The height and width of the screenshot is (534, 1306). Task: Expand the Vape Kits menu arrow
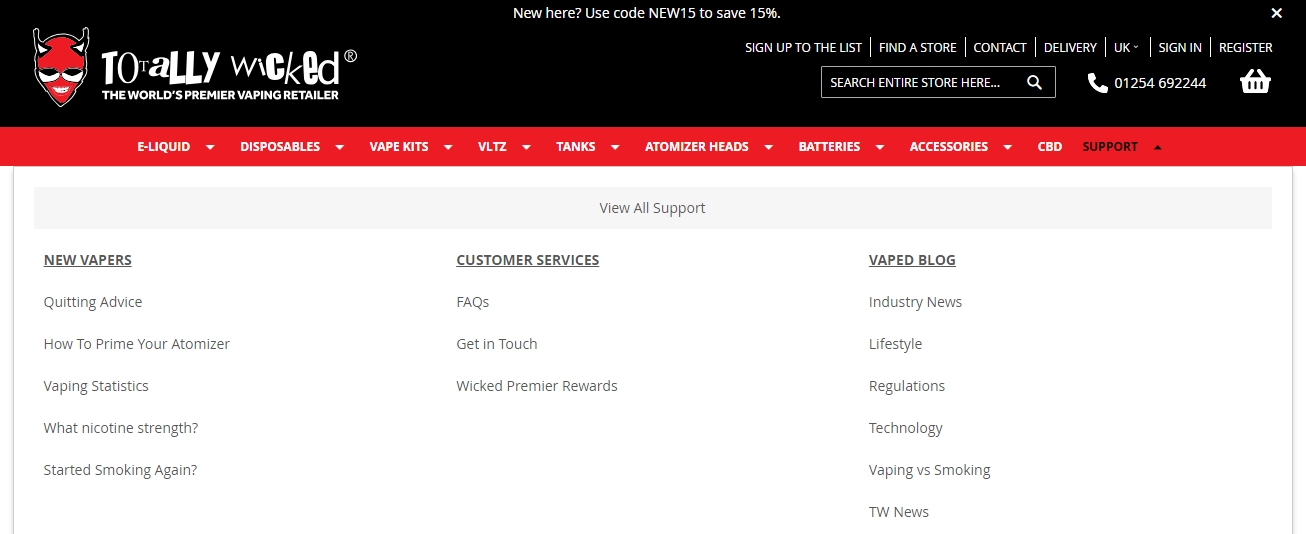[x=448, y=147]
